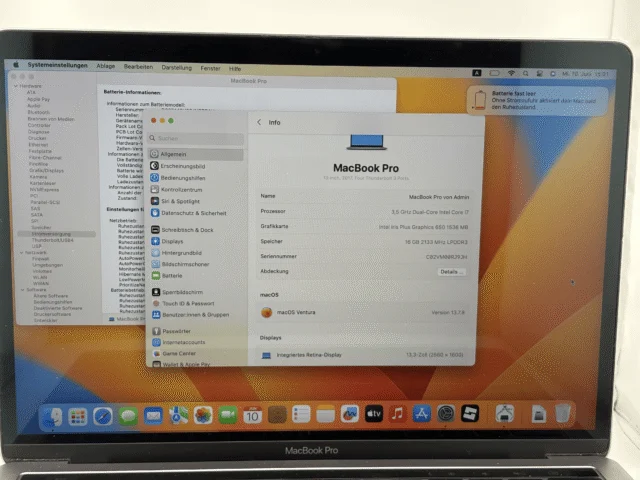This screenshot has height=480, width=640.
Task: Collapse the Netzwerk tree section
Action: click(x=22, y=253)
